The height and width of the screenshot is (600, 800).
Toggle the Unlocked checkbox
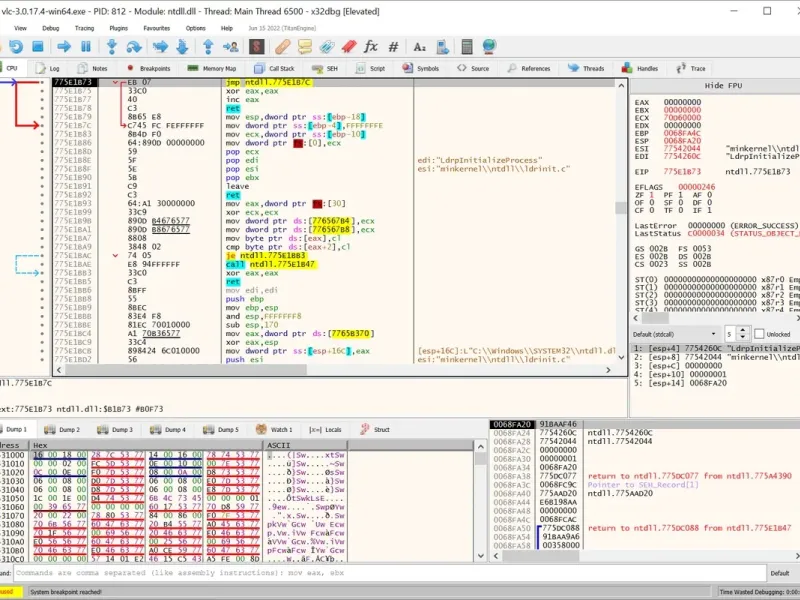pos(759,334)
